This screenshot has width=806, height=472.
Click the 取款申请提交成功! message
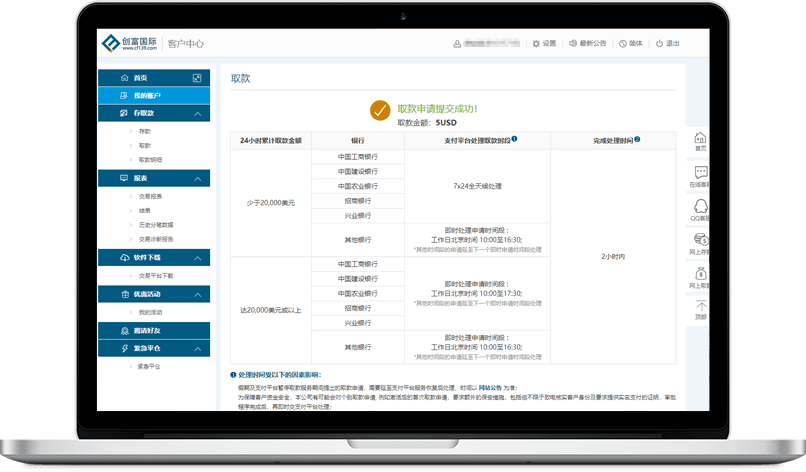pyautogui.click(x=437, y=109)
